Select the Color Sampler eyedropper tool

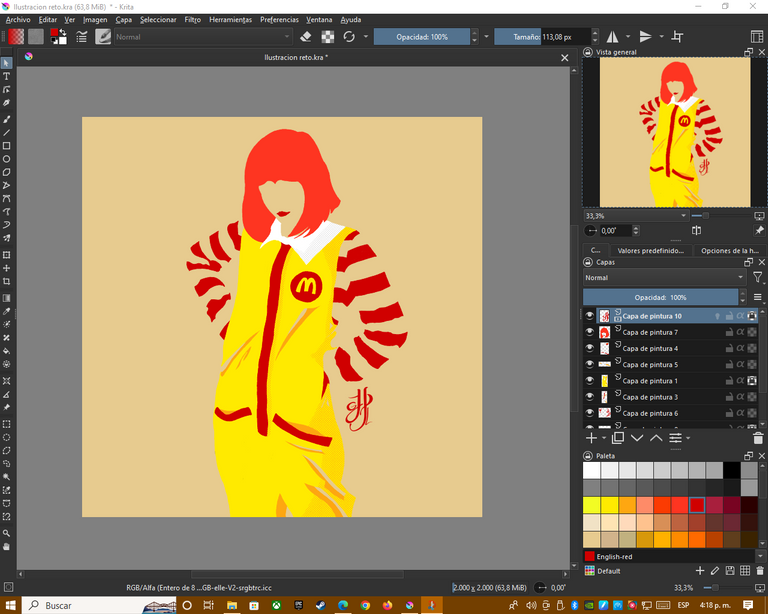point(6,311)
